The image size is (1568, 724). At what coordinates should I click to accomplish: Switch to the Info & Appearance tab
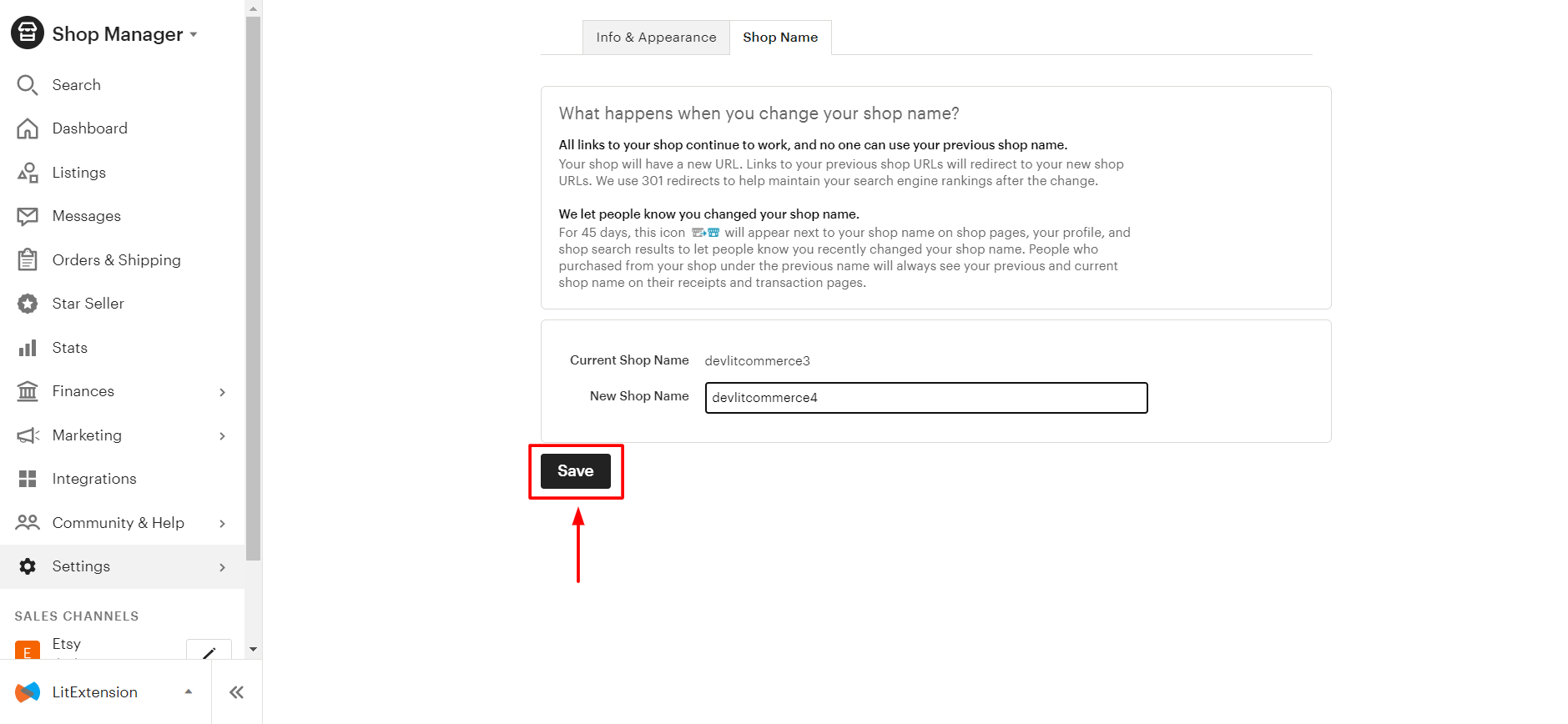(x=656, y=38)
